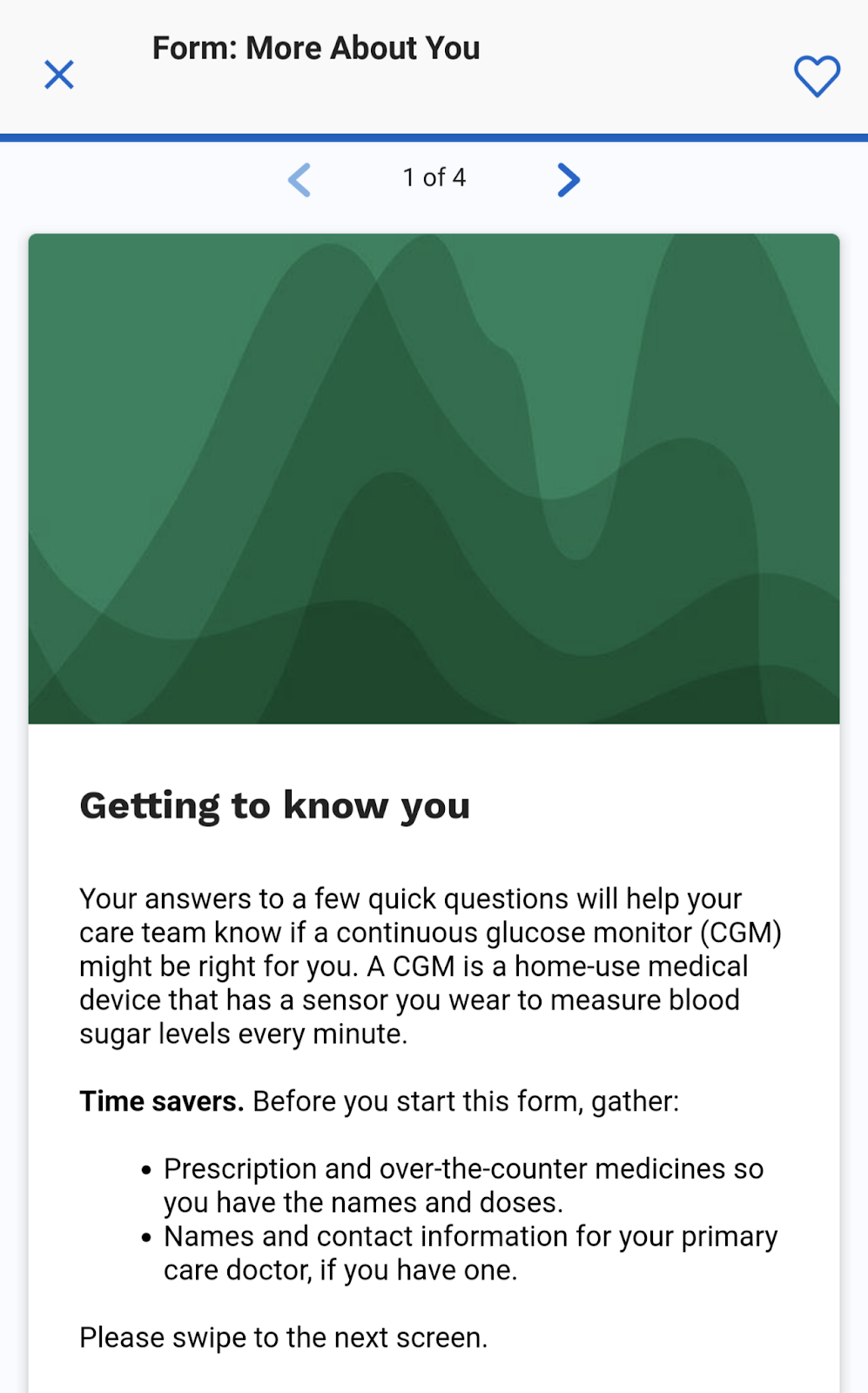This screenshot has height=1393, width=868.
Task: Click "you have the names and doses." line
Action: click(363, 1202)
